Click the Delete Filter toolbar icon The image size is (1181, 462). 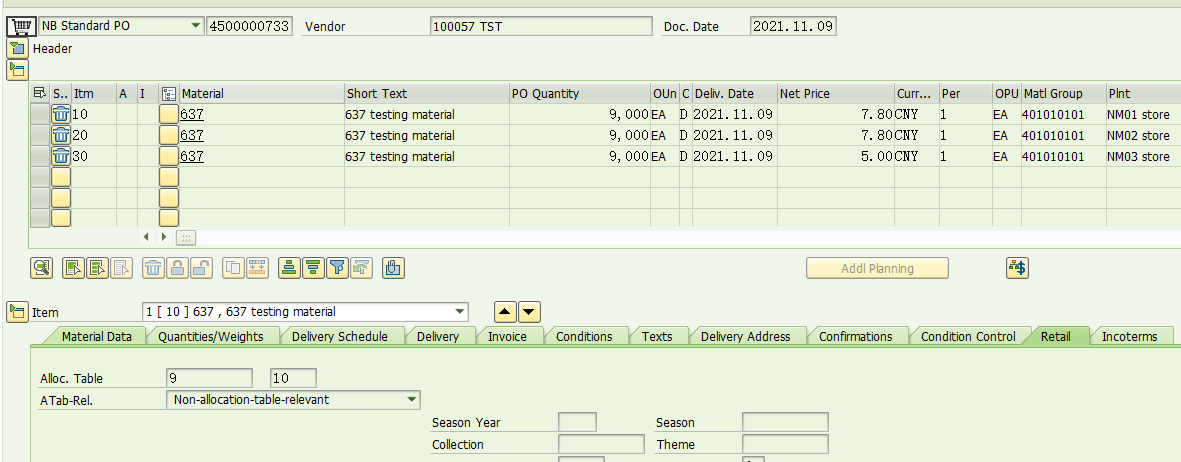362,268
